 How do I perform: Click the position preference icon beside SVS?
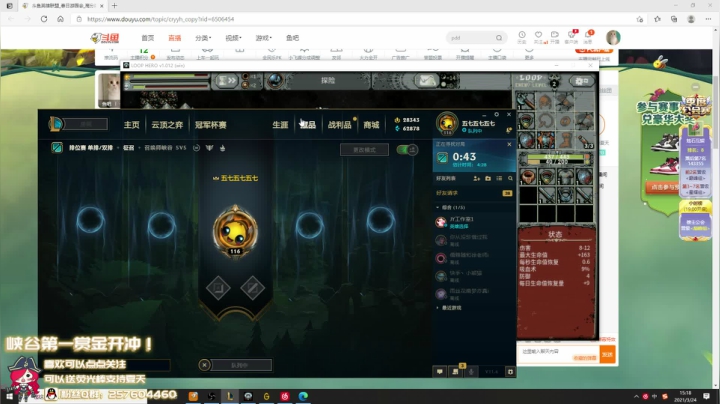tap(196, 148)
